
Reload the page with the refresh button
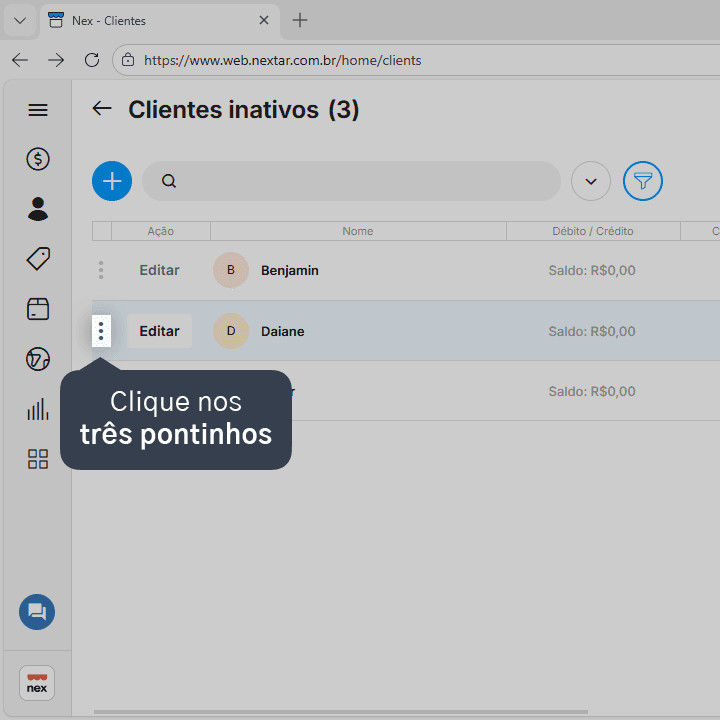pyautogui.click(x=92, y=60)
